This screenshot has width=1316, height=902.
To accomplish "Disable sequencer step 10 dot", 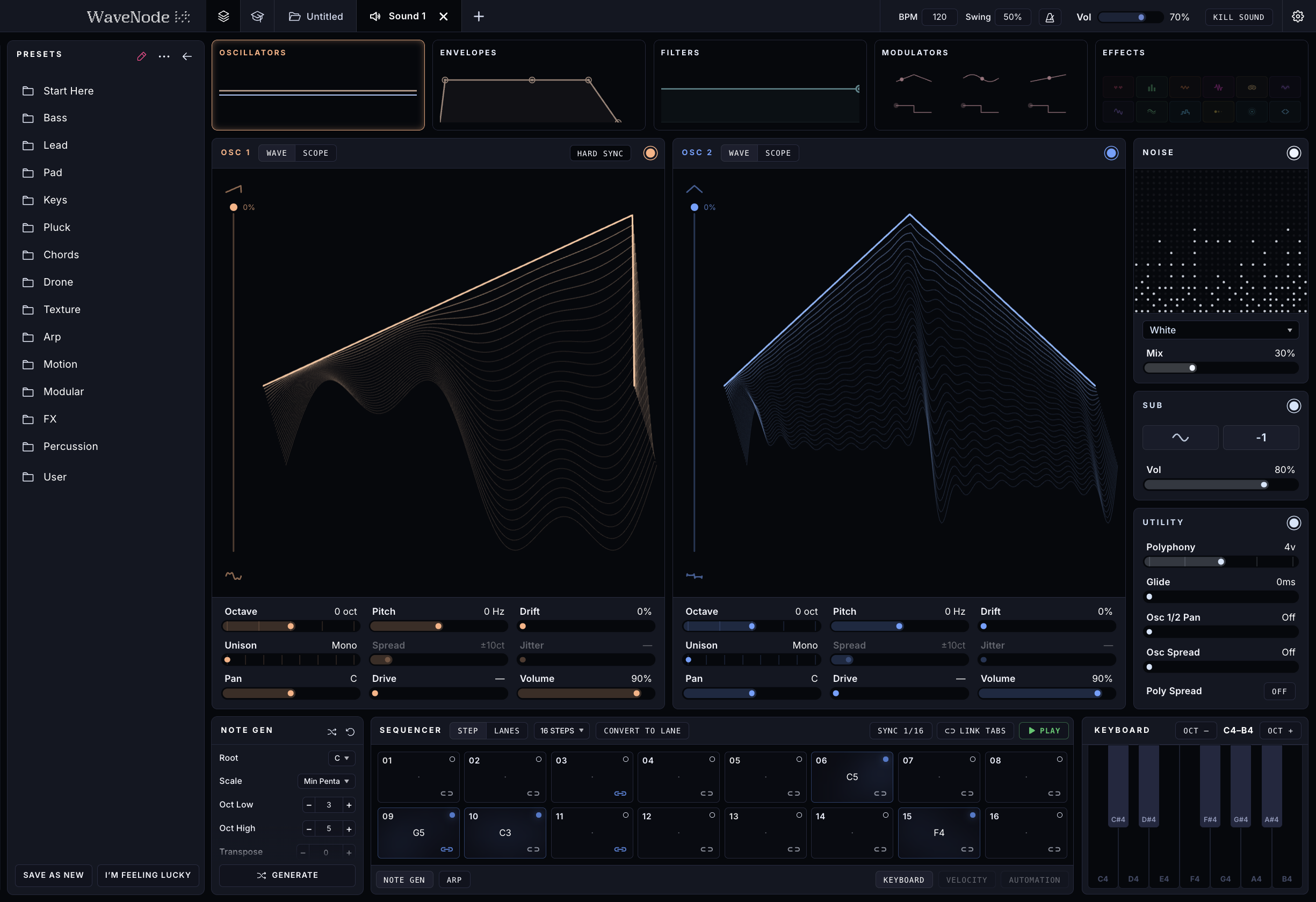I will pyautogui.click(x=539, y=815).
